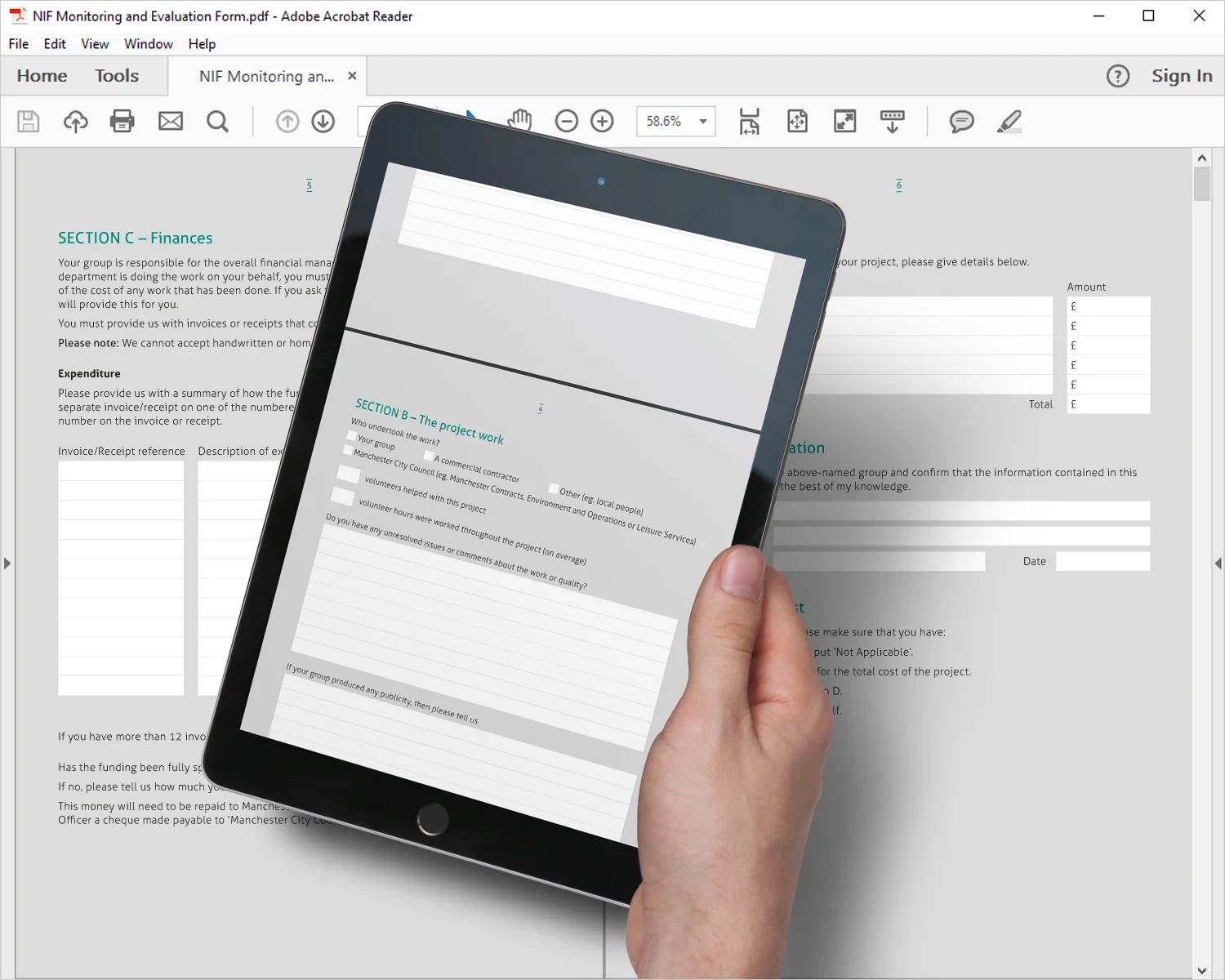1225x980 pixels.
Task: Open the File menu
Action: point(19,44)
